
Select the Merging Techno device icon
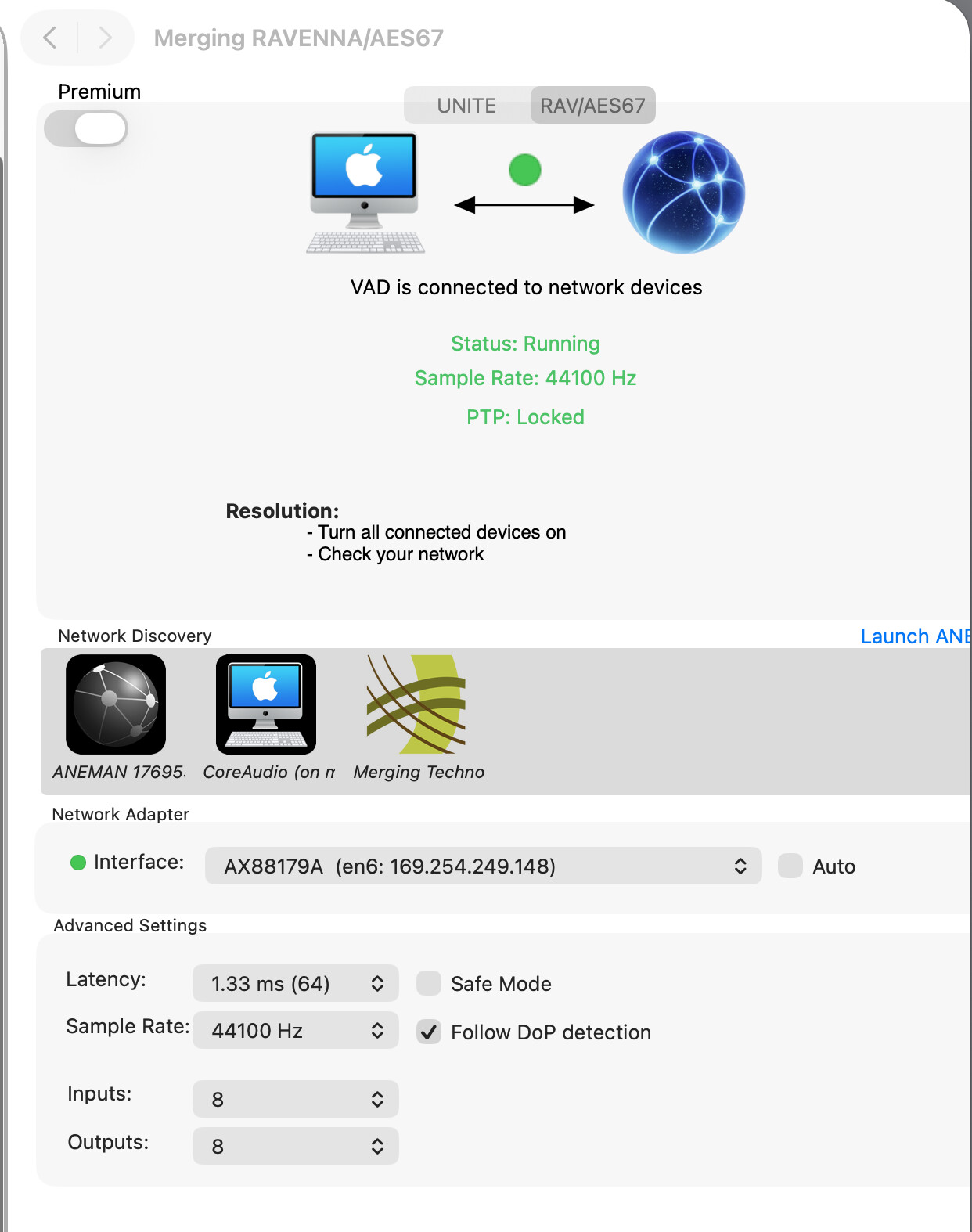tap(416, 704)
